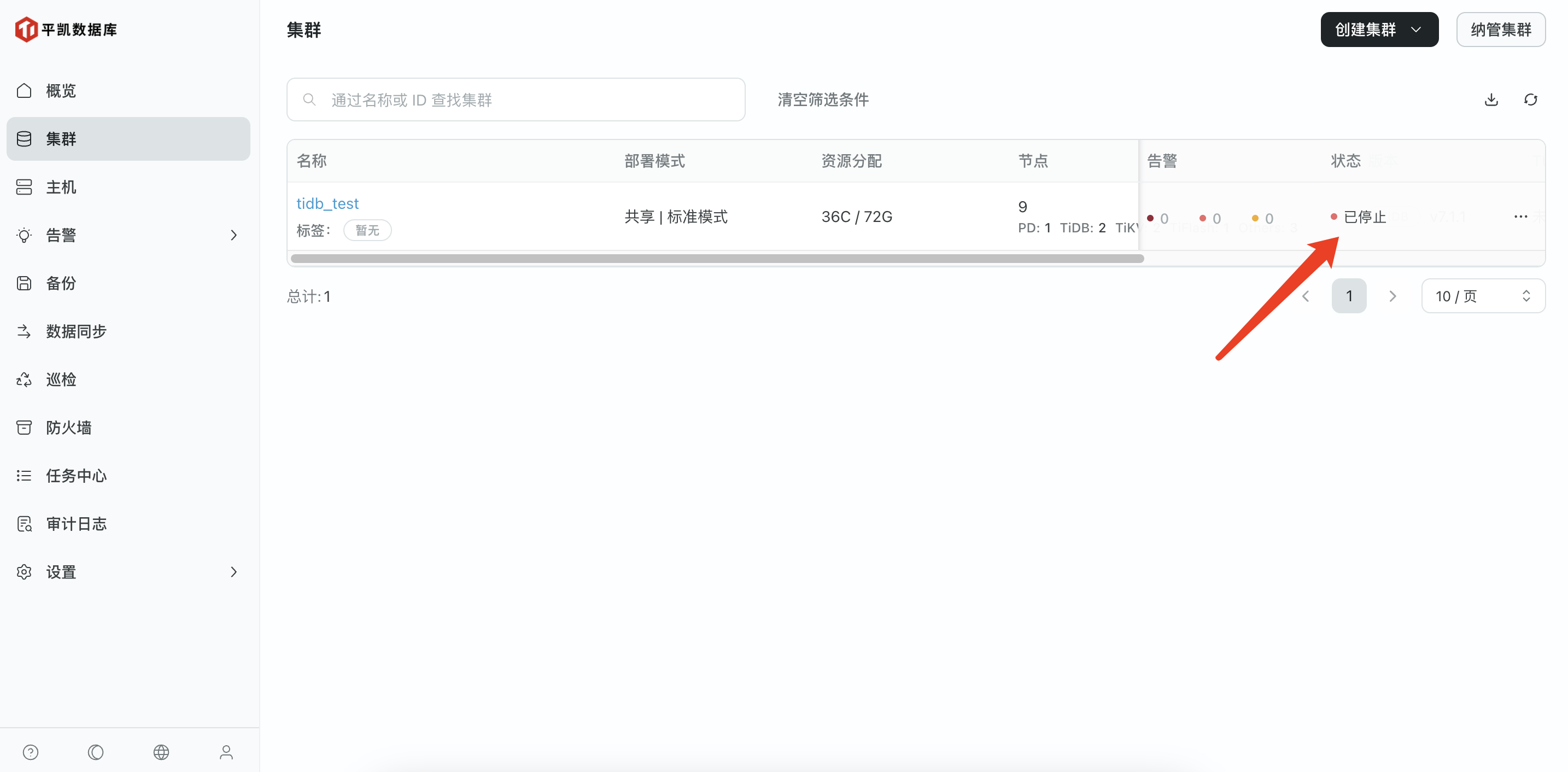This screenshot has width=1568, height=772.
Task: Click the 清空筛选条件 clear filters button
Action: coord(822,100)
